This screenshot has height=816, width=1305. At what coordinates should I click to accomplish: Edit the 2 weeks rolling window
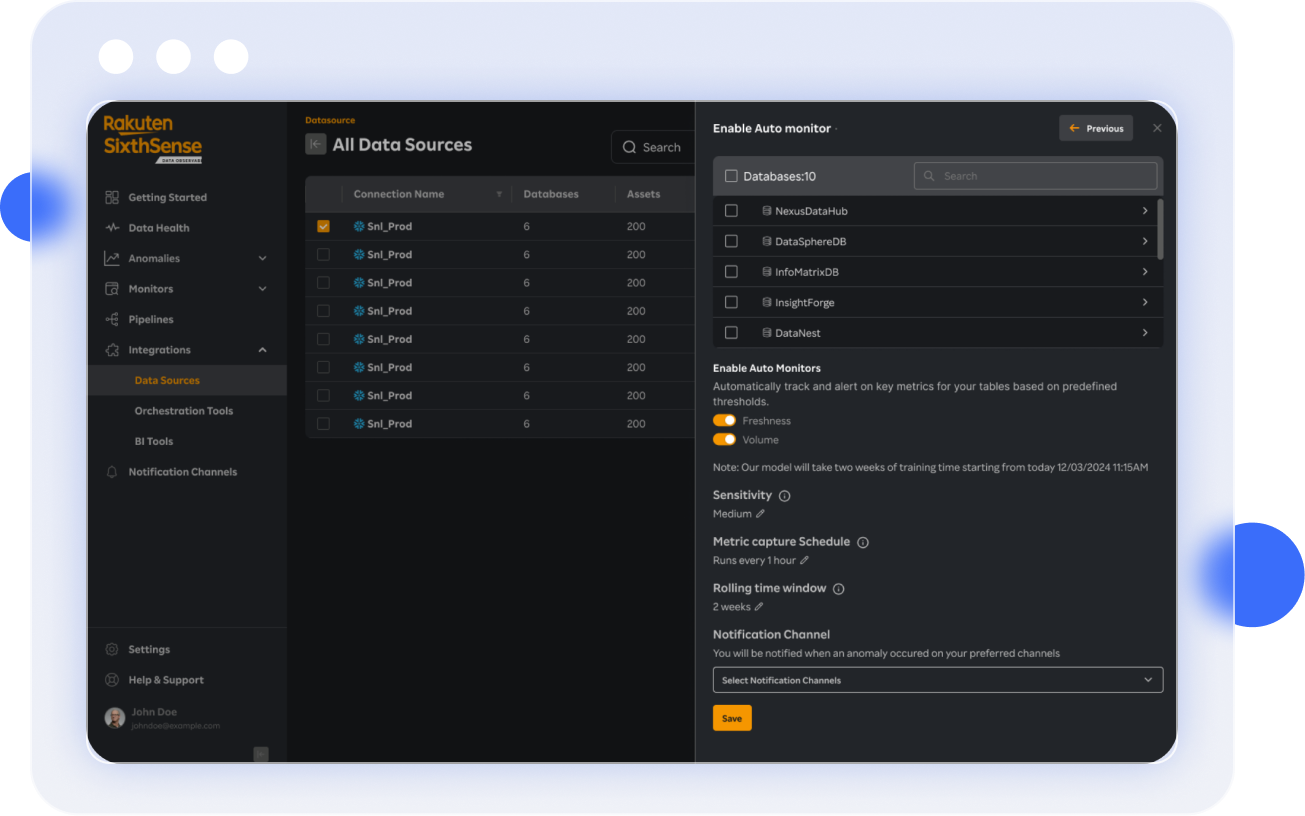[x=759, y=607]
